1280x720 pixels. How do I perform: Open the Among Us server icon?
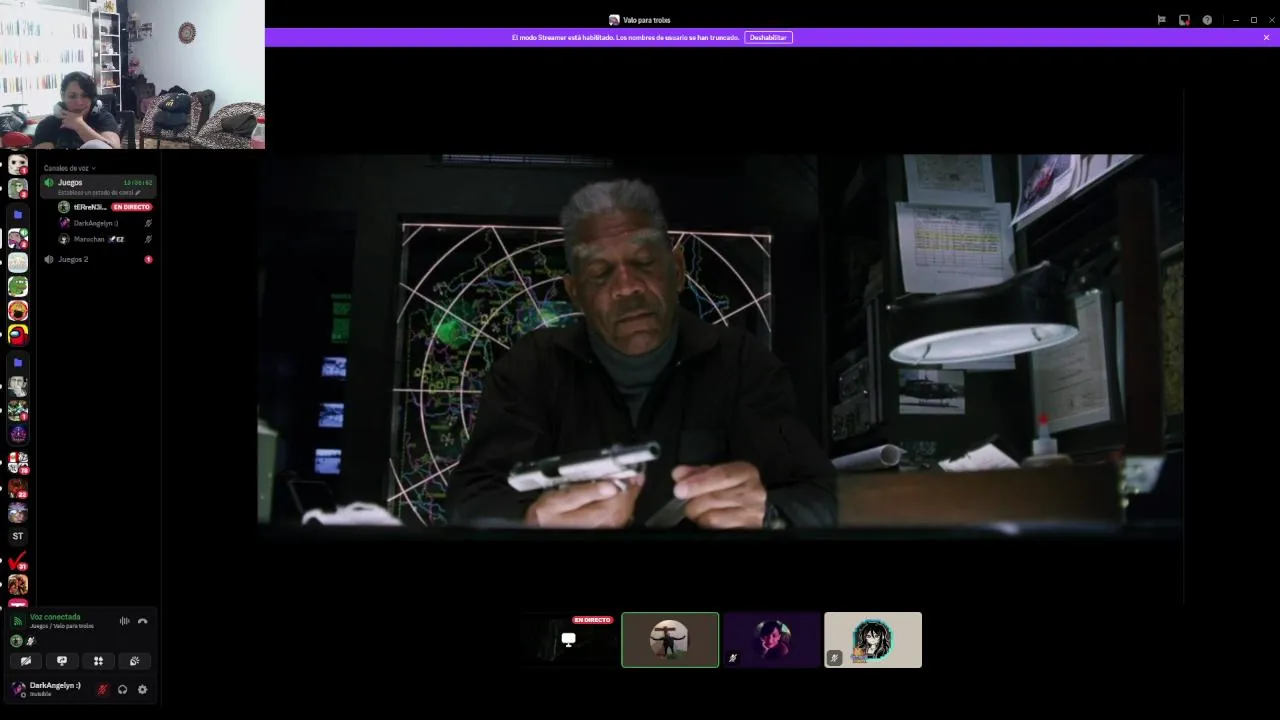coord(18,335)
